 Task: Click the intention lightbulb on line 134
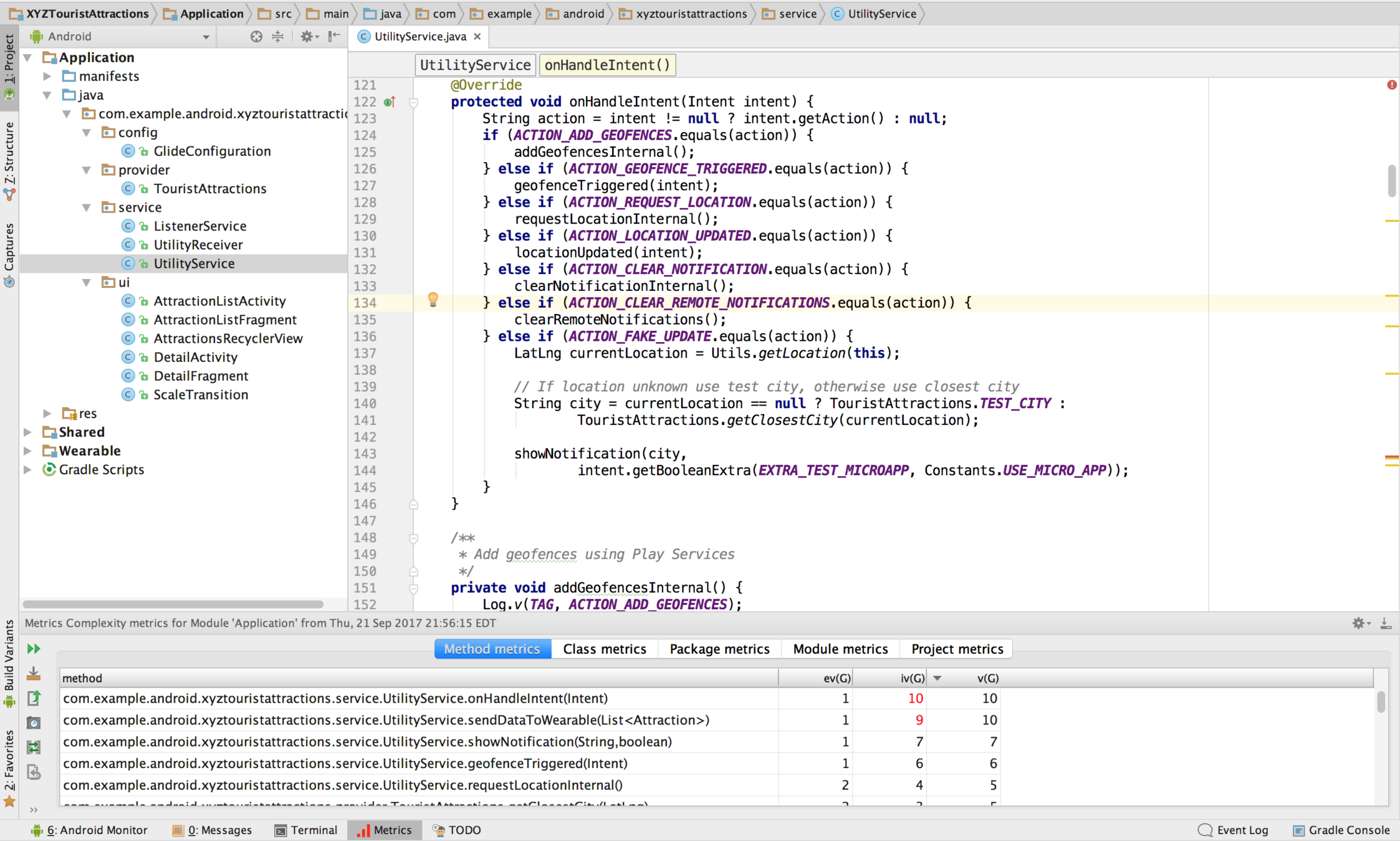433,300
